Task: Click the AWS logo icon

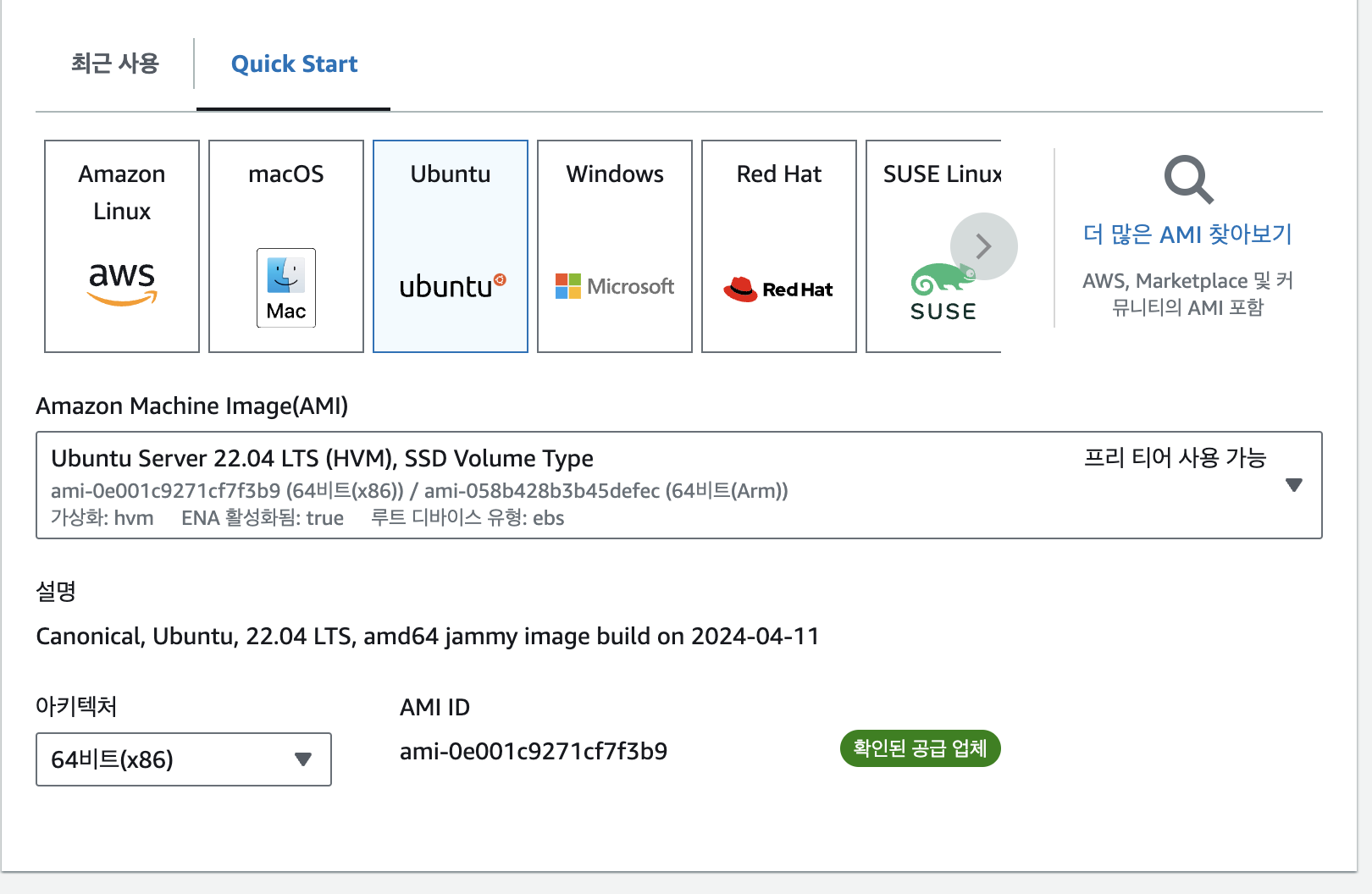Action: coord(122,283)
